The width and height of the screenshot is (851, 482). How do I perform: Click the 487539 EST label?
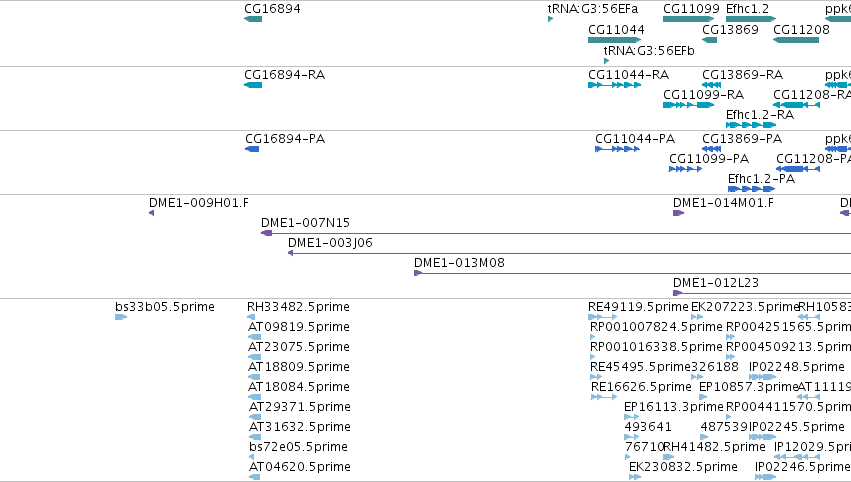pyautogui.click(x=725, y=428)
